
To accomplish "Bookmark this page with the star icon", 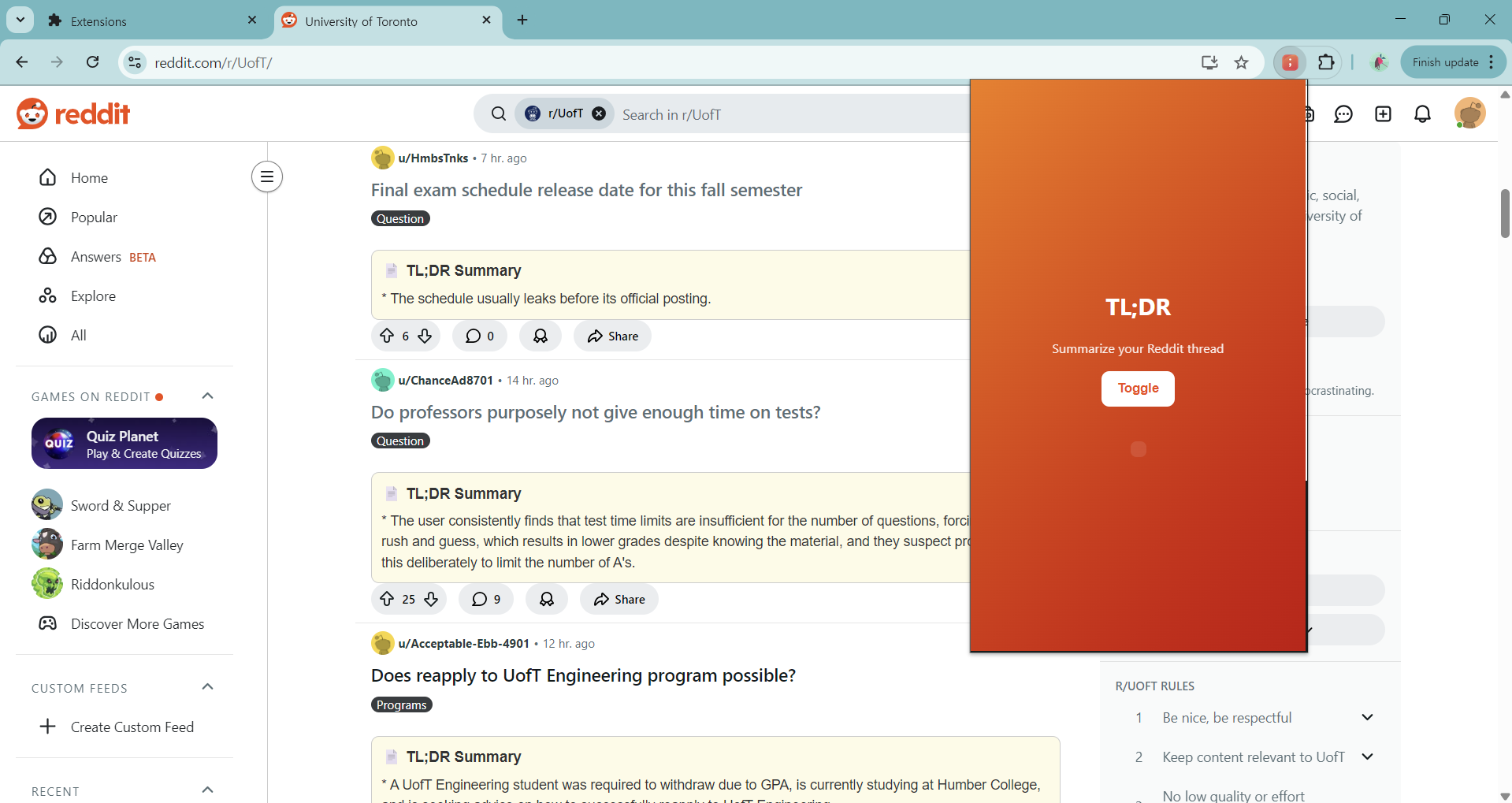I will click(1242, 62).
